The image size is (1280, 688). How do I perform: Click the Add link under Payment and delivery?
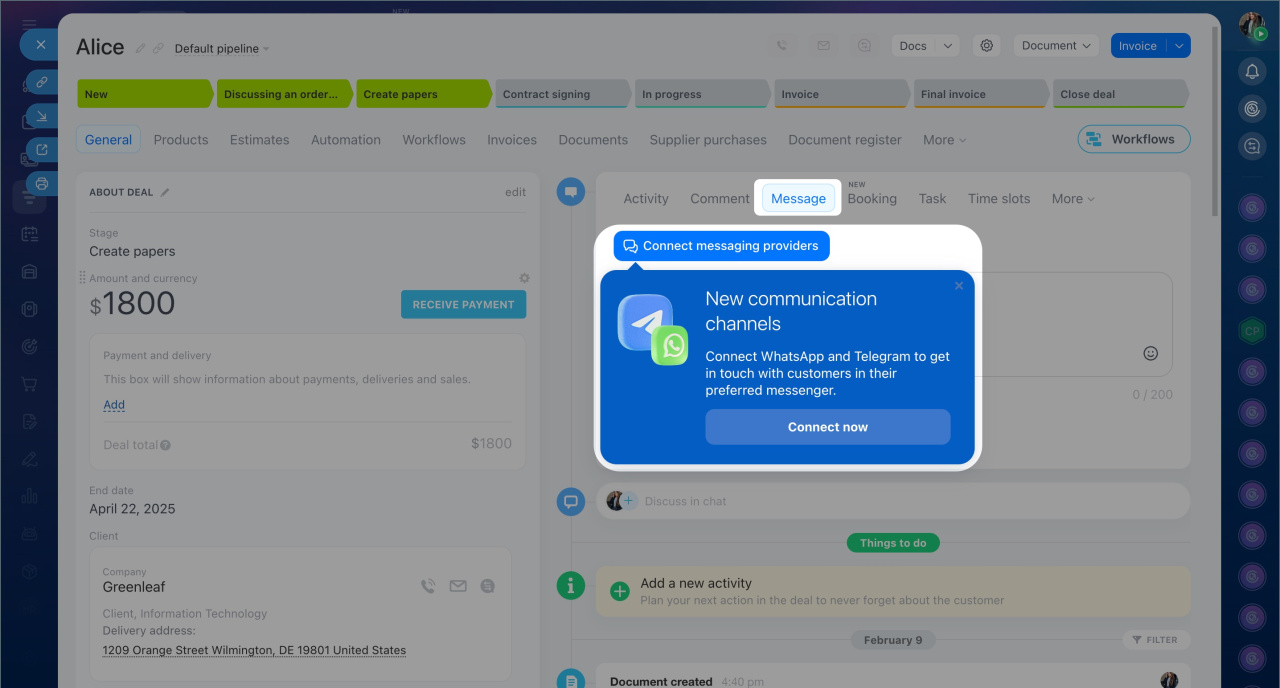pos(114,405)
